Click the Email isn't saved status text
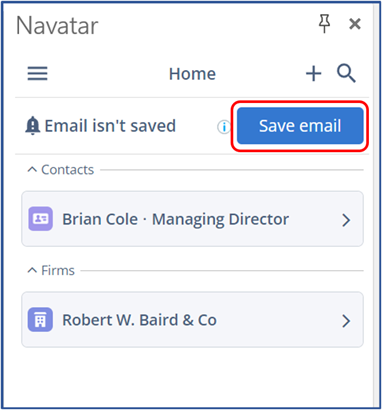Screen dimensions: 382x410 pos(110,126)
